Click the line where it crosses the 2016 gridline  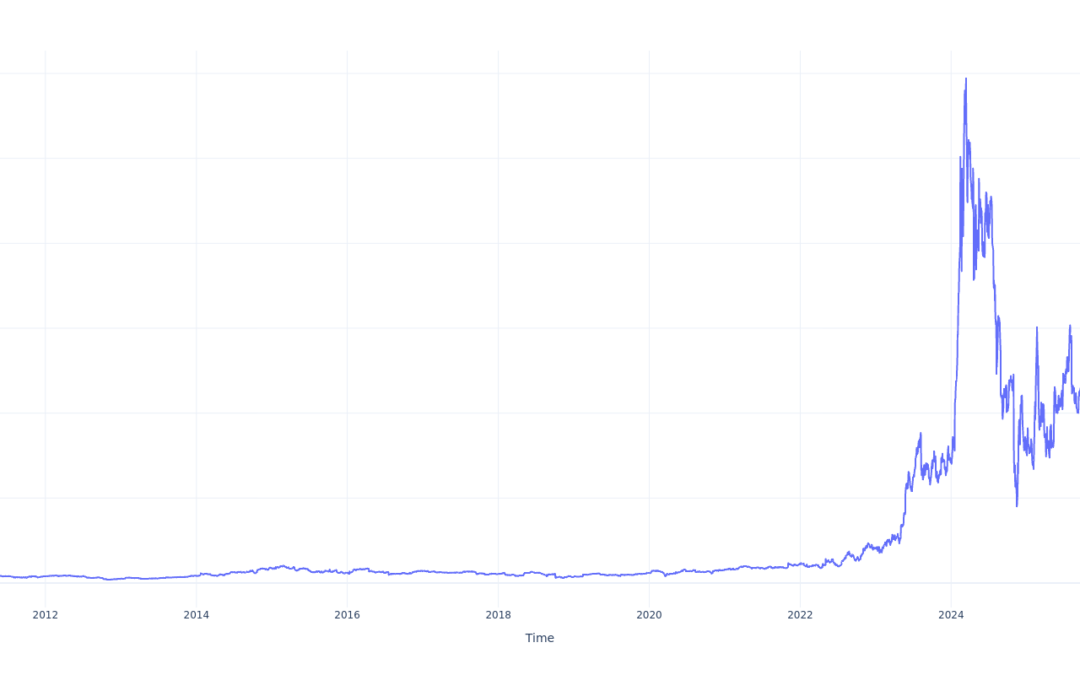point(347,572)
